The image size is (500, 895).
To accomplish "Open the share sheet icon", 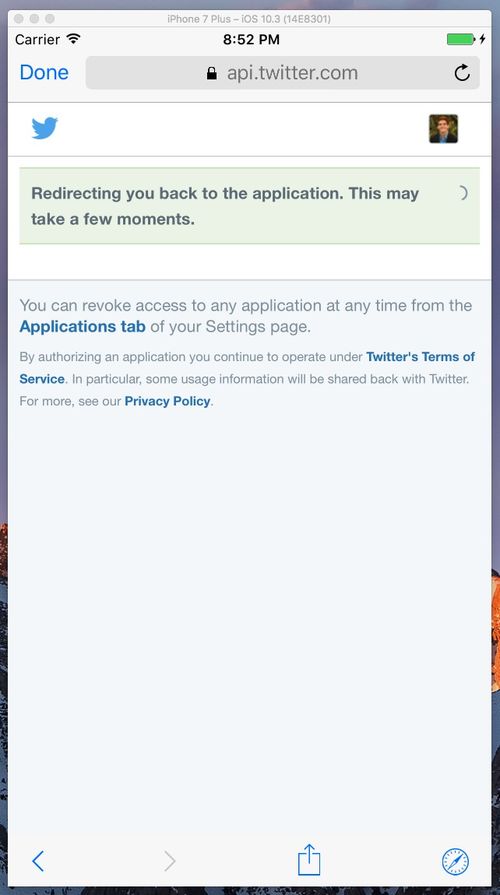I will tap(309, 860).
